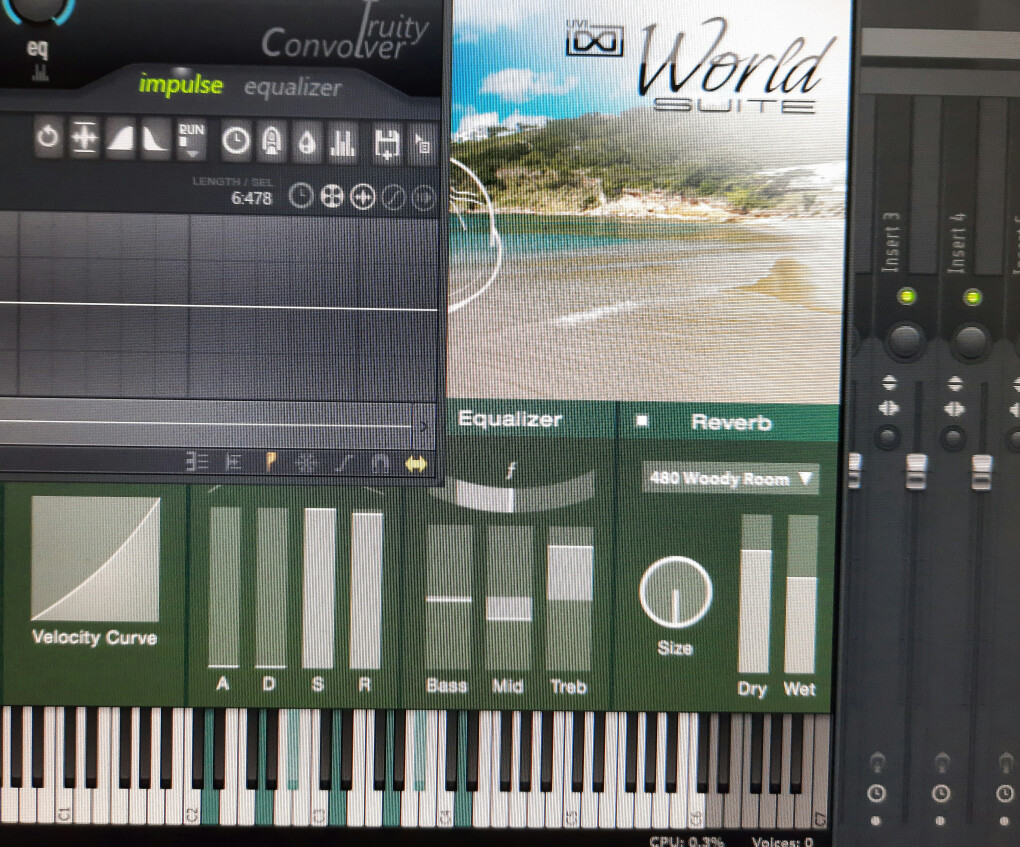This screenshot has height=847, width=1020.
Task: Click the envelope snap icon in Convolver bottom bar
Action: 232,462
